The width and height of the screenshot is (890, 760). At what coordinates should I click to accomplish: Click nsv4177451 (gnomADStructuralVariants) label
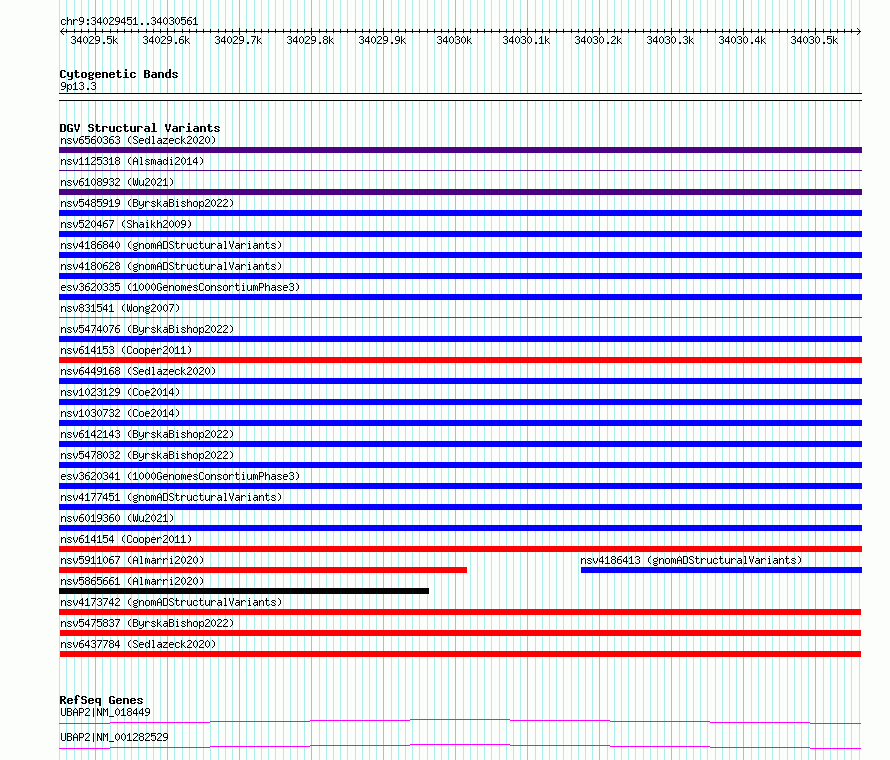pyautogui.click(x=171, y=497)
